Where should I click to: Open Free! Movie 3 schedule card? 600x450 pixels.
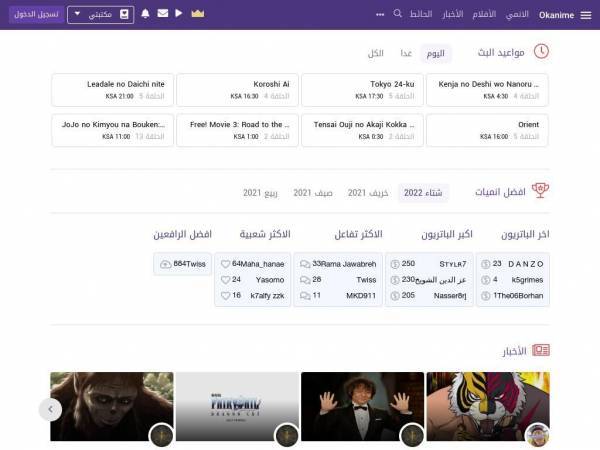pos(237,130)
